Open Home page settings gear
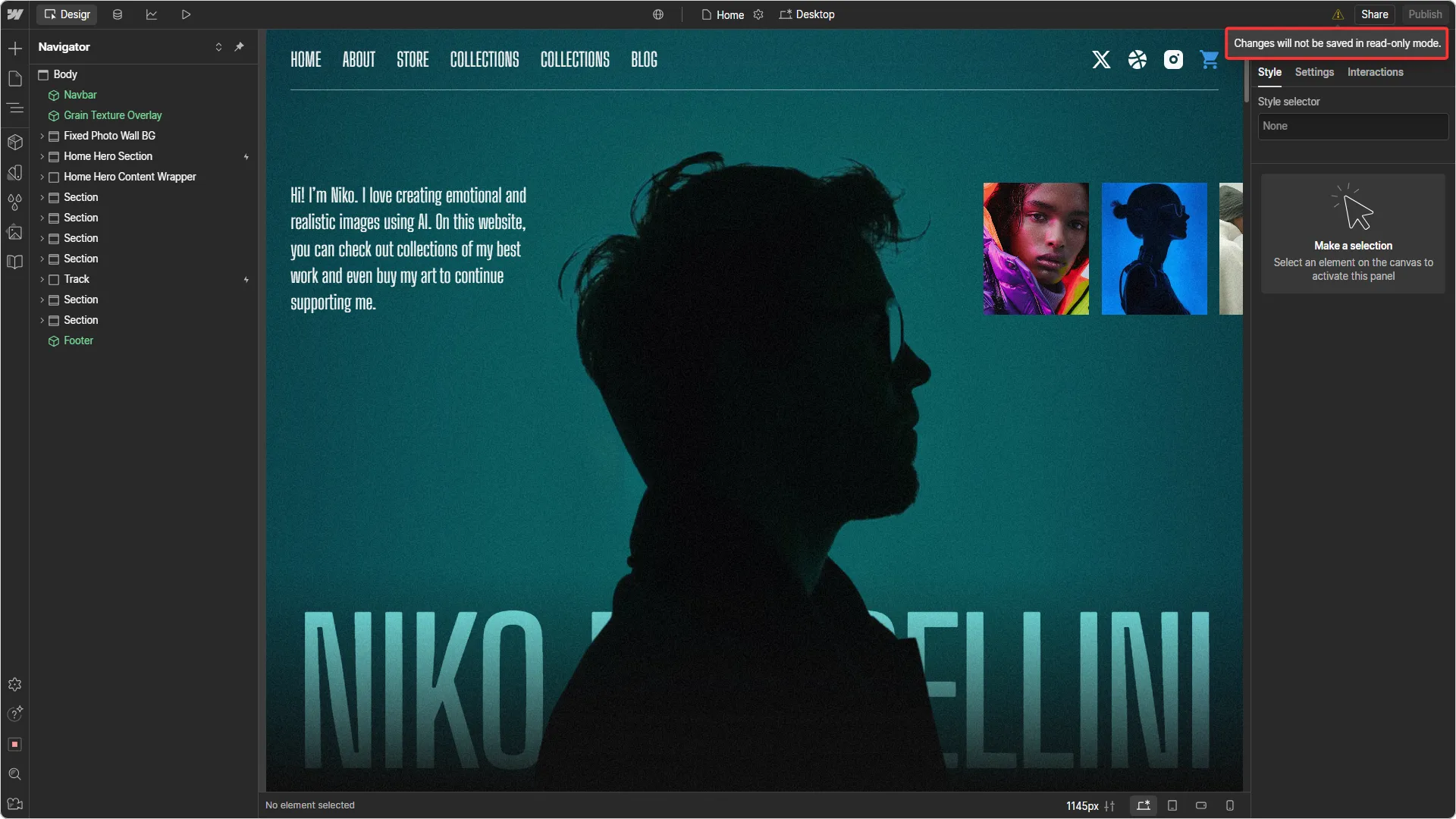Viewport: 1456px width, 819px height. (x=758, y=14)
